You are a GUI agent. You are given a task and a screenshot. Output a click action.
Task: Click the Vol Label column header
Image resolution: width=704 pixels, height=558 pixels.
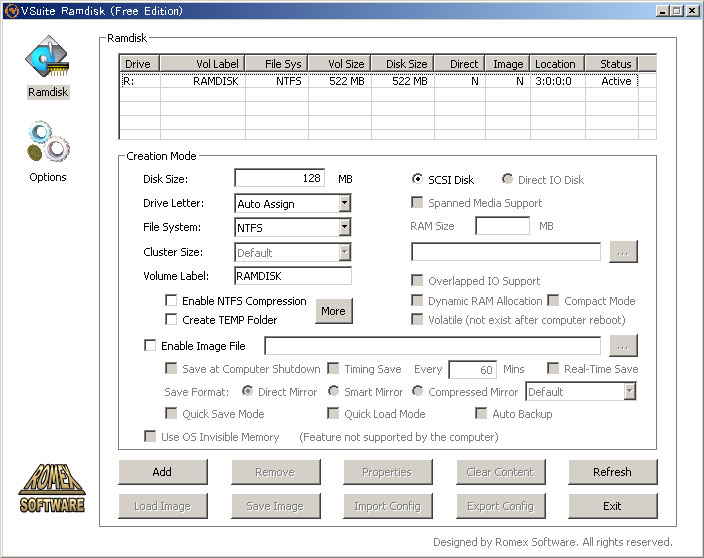pyautogui.click(x=202, y=63)
